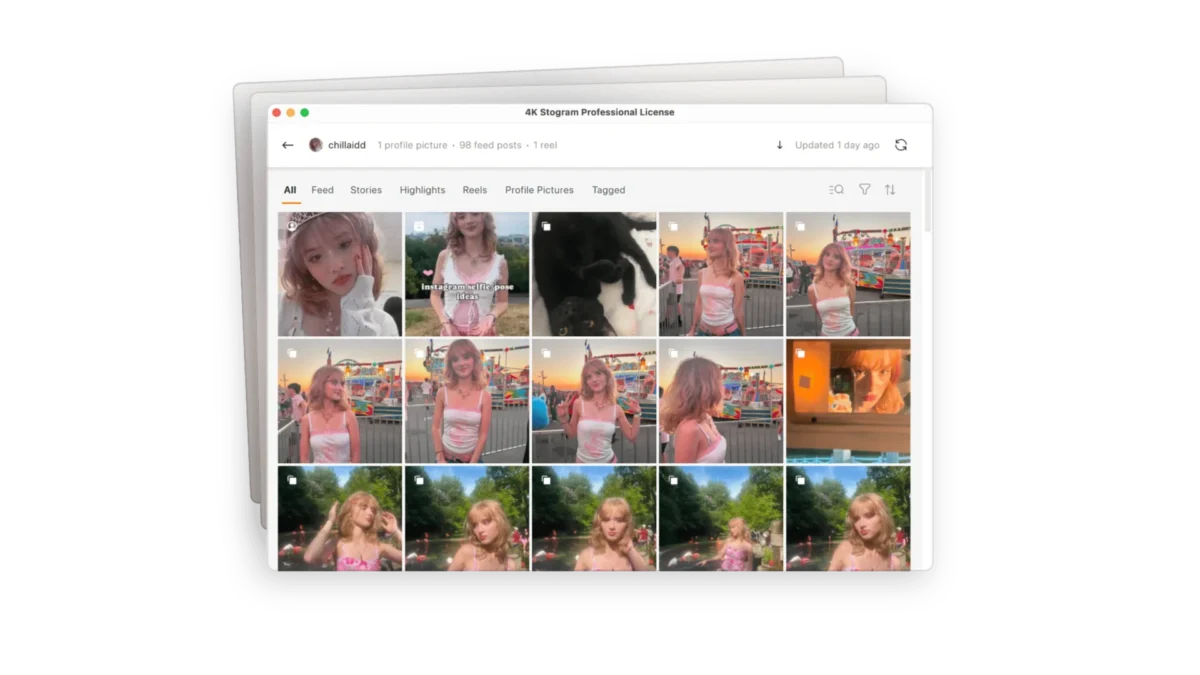Click the username chillaidd

[347, 145]
